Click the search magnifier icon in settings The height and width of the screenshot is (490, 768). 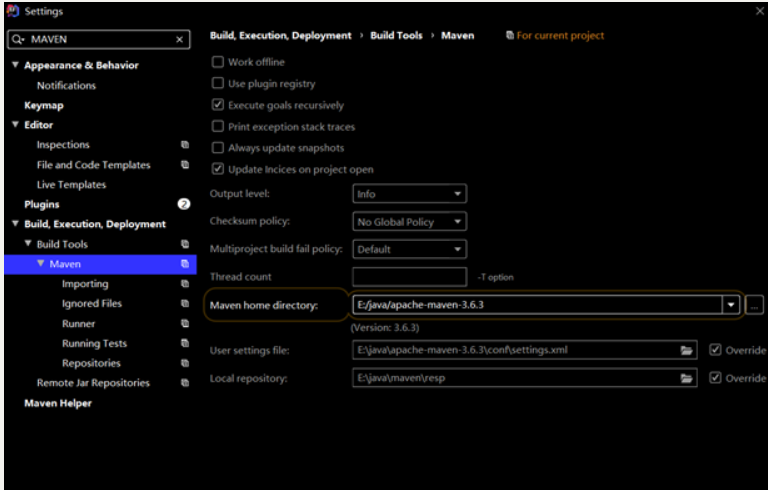tap(18, 40)
